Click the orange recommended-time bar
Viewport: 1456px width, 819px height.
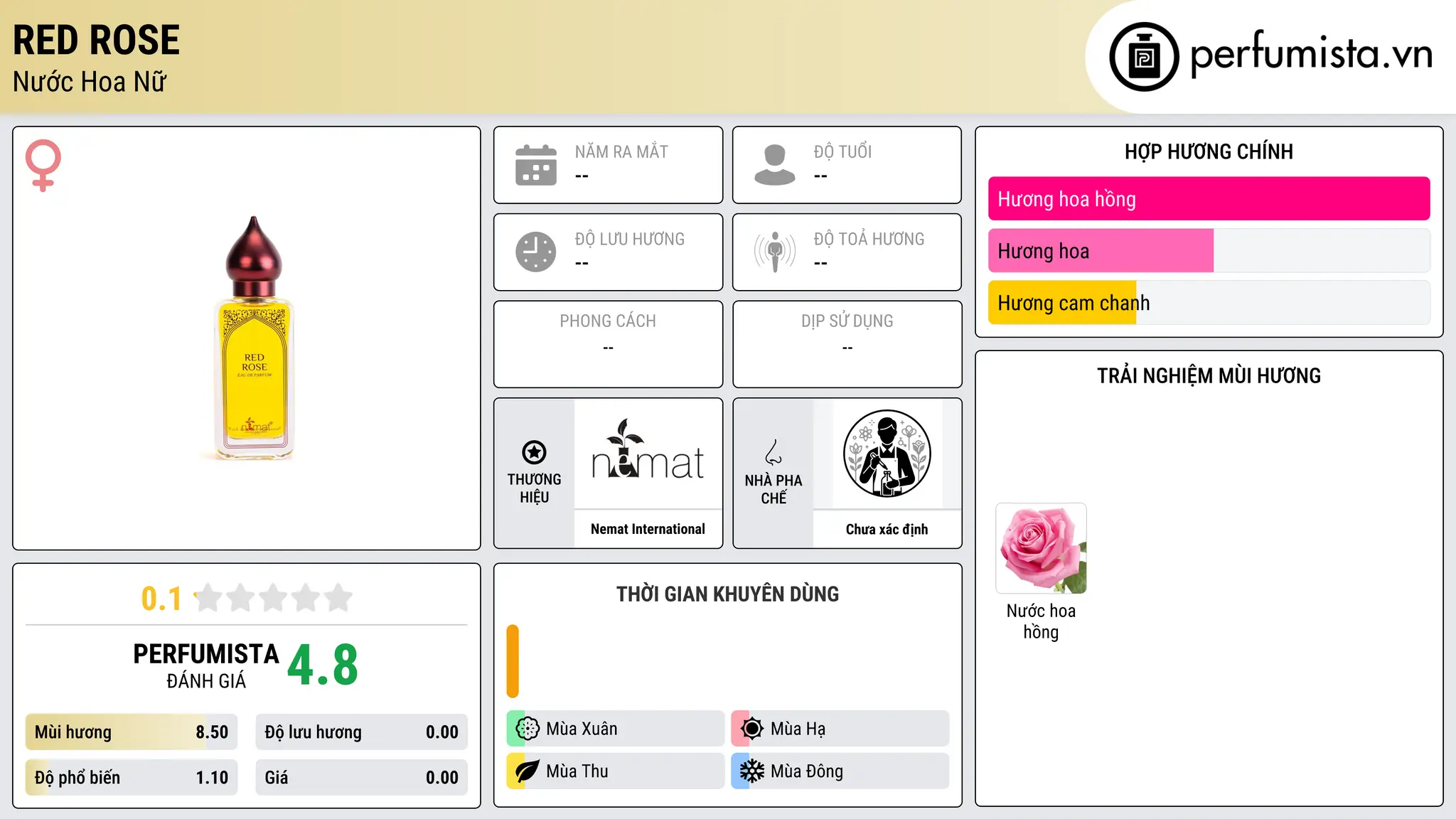point(513,661)
